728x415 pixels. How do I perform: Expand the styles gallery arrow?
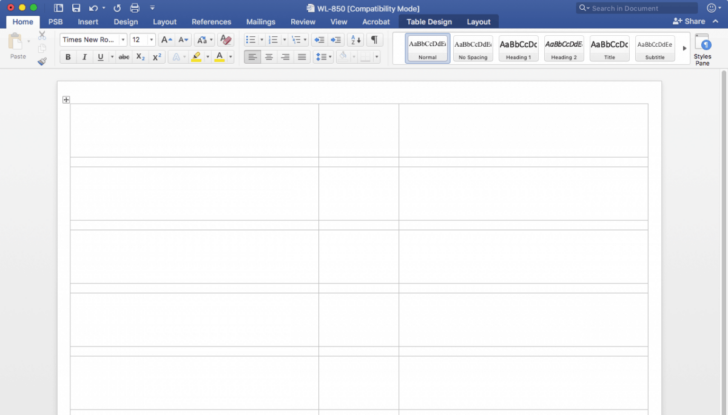point(684,48)
